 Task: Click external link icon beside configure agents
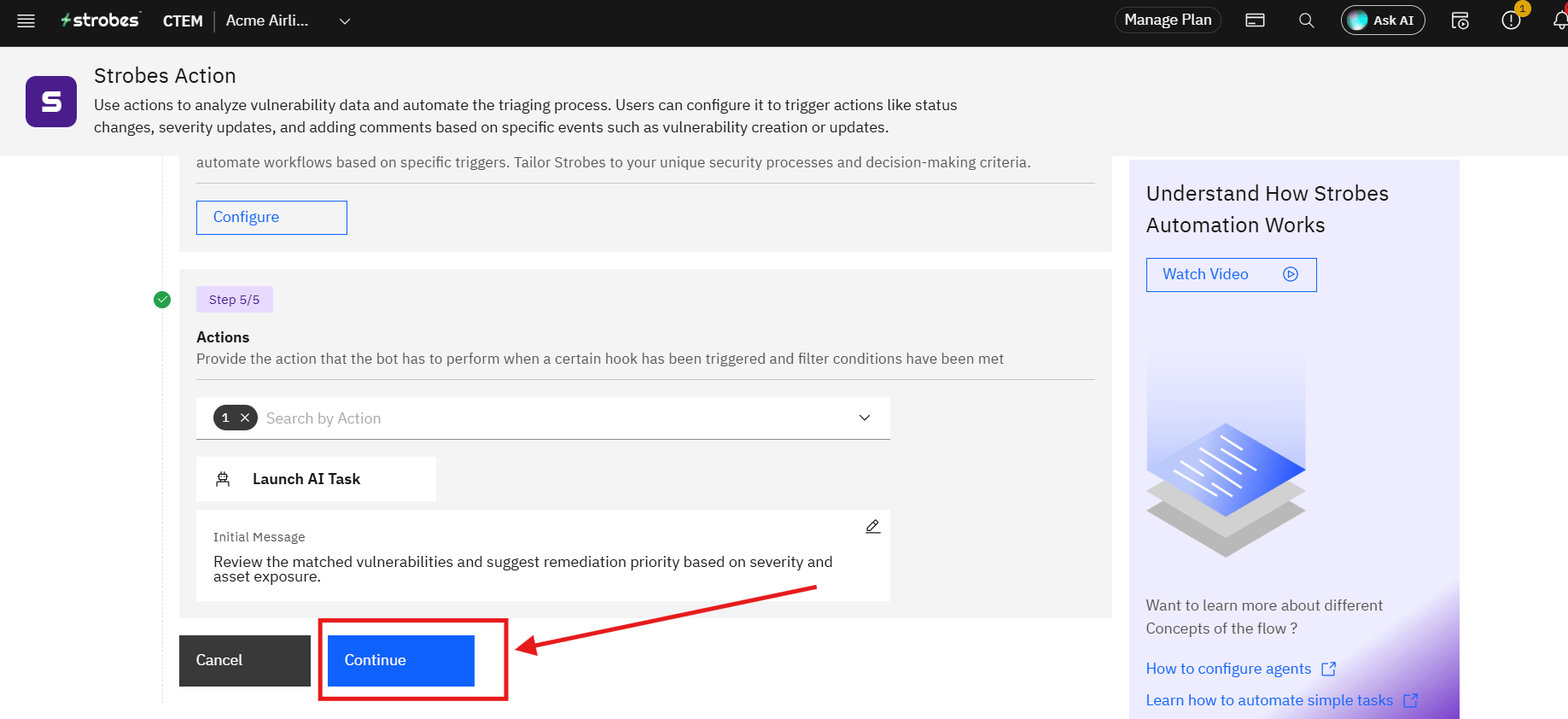[x=1328, y=669]
